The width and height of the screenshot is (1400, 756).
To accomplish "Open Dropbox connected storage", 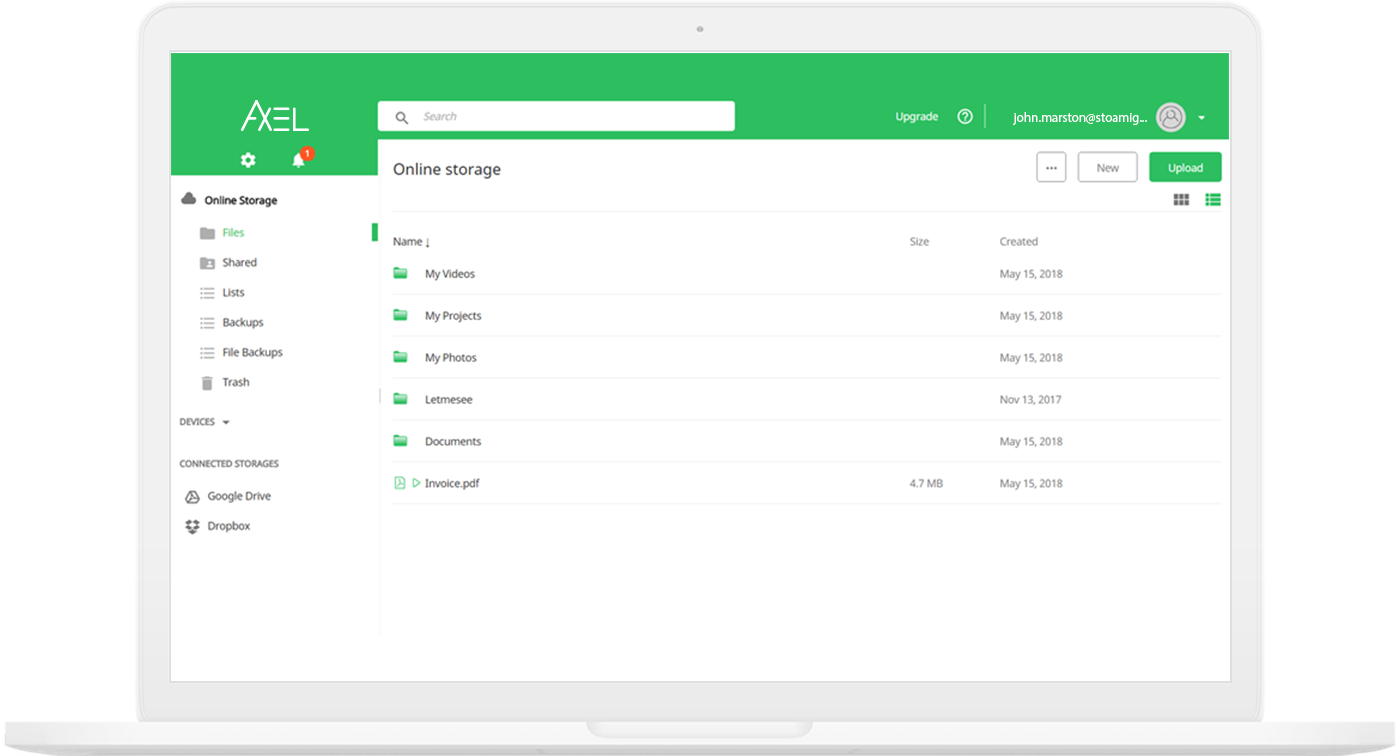I will click(229, 526).
